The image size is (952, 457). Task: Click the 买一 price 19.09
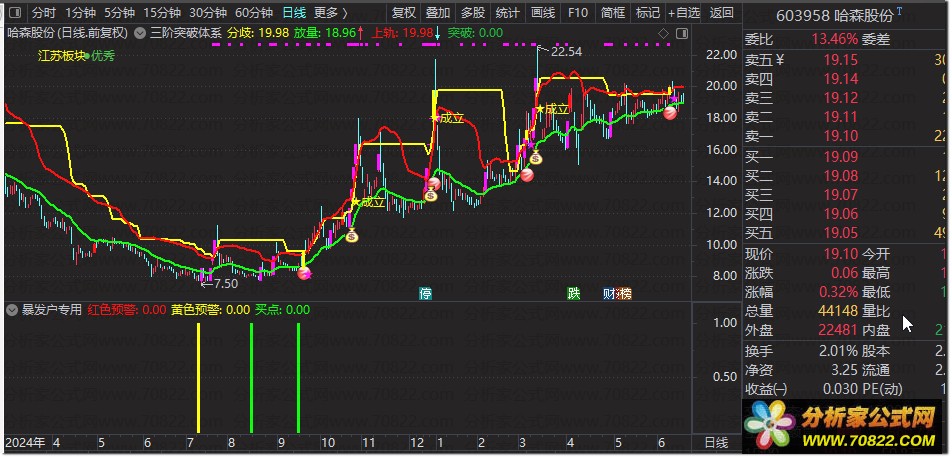tap(841, 157)
